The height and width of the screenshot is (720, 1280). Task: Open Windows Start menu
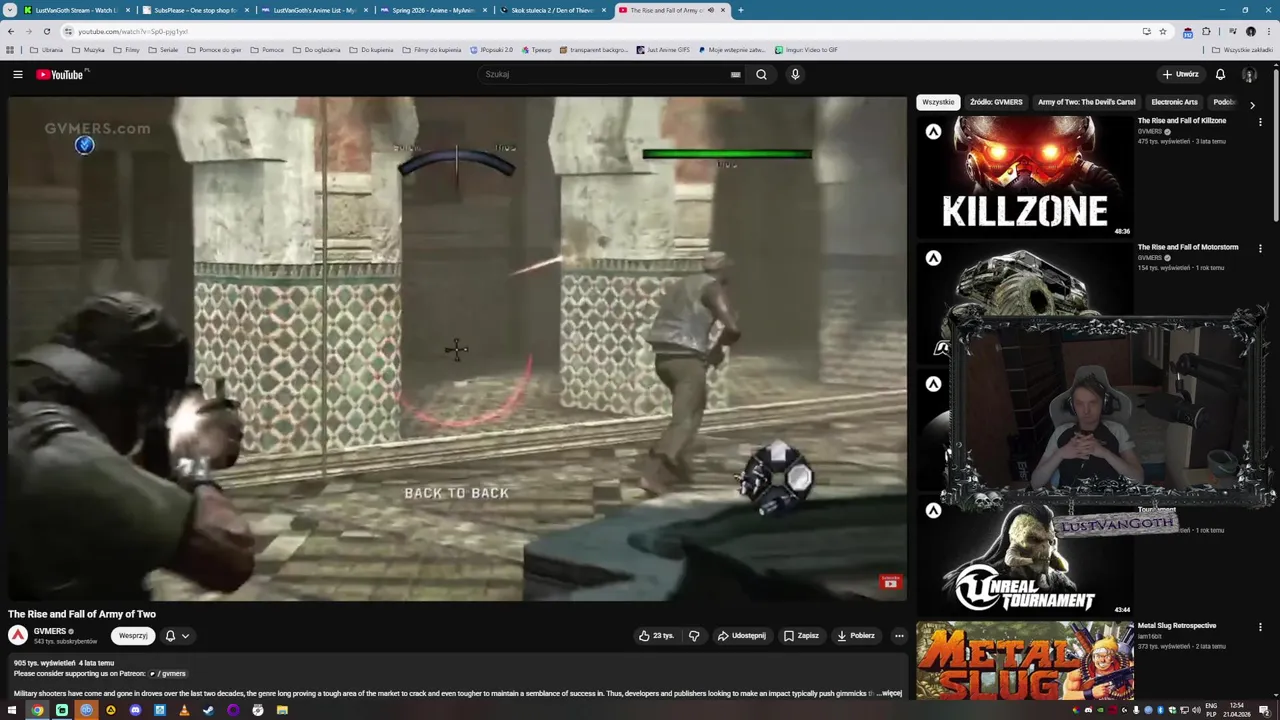pyautogui.click(x=12, y=710)
